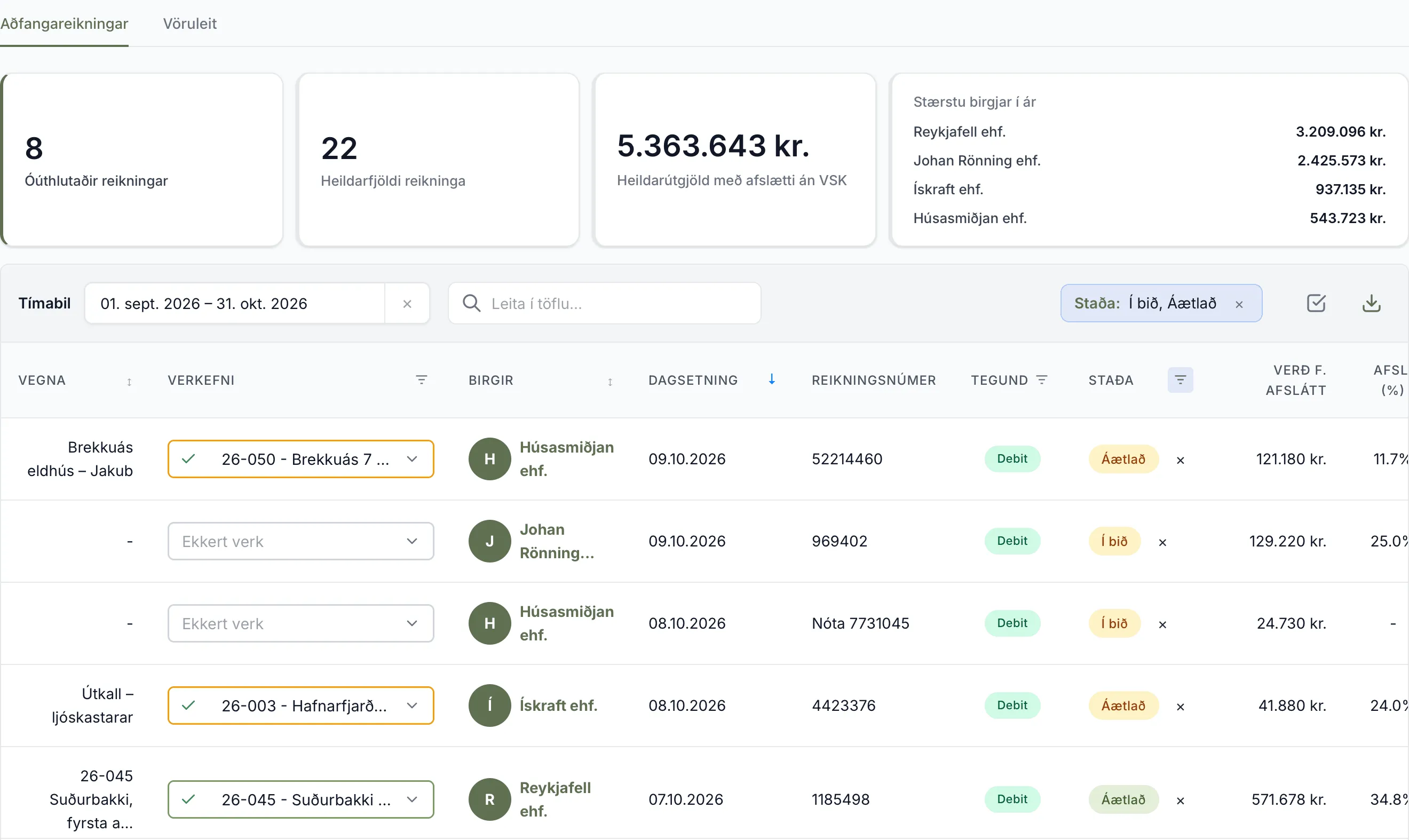Filter the TEGUND column
Screen dimensions: 1409x840
1042,380
